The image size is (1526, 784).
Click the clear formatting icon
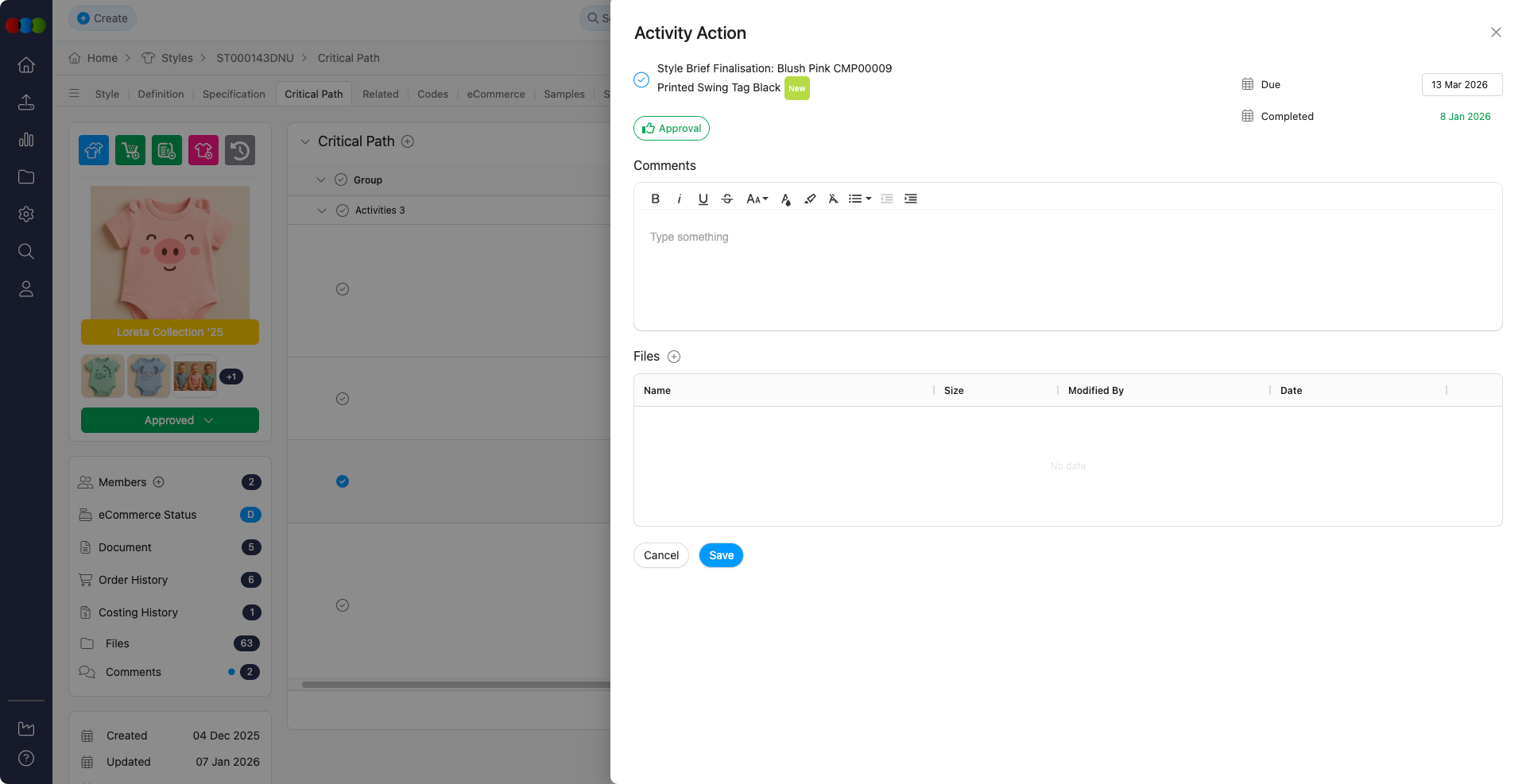point(833,199)
